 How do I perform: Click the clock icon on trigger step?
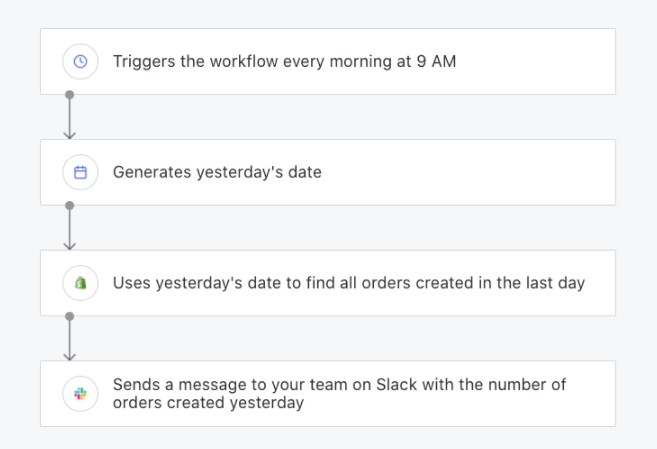click(80, 62)
